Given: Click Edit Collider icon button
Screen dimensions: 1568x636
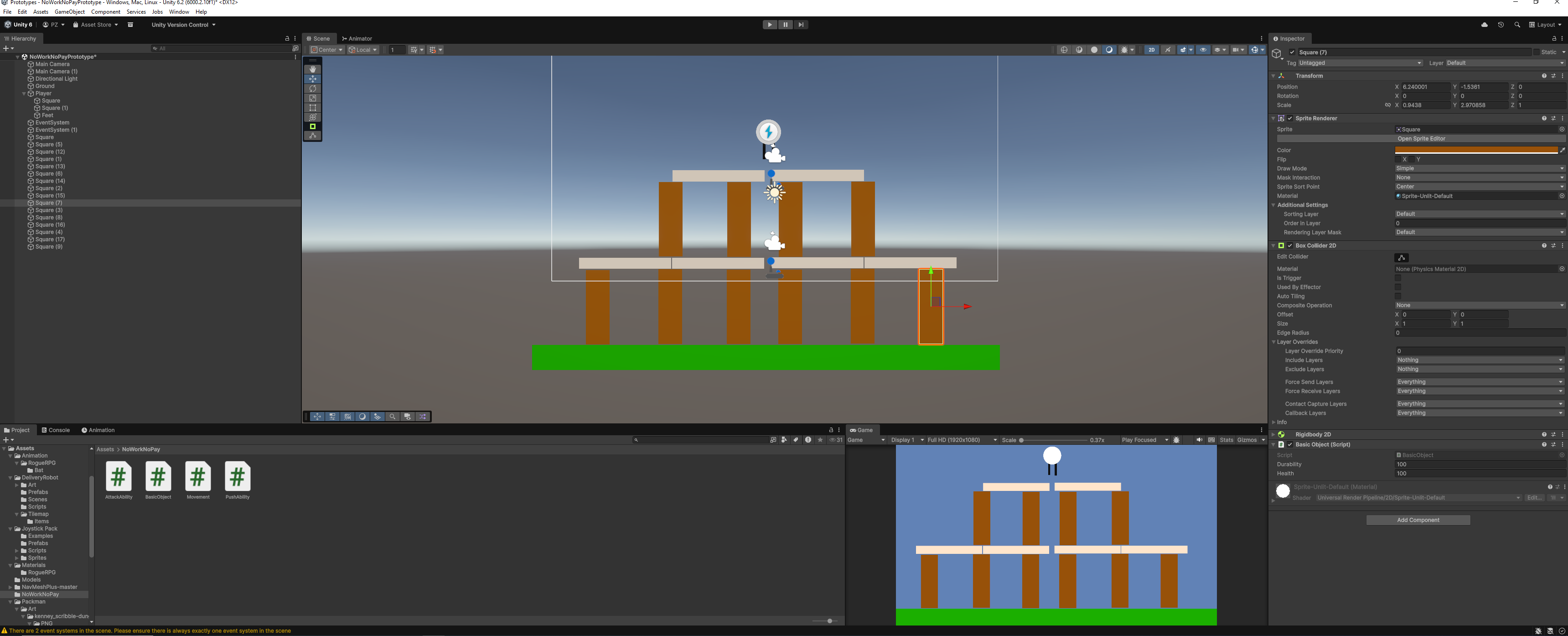Looking at the screenshot, I should tap(1401, 258).
